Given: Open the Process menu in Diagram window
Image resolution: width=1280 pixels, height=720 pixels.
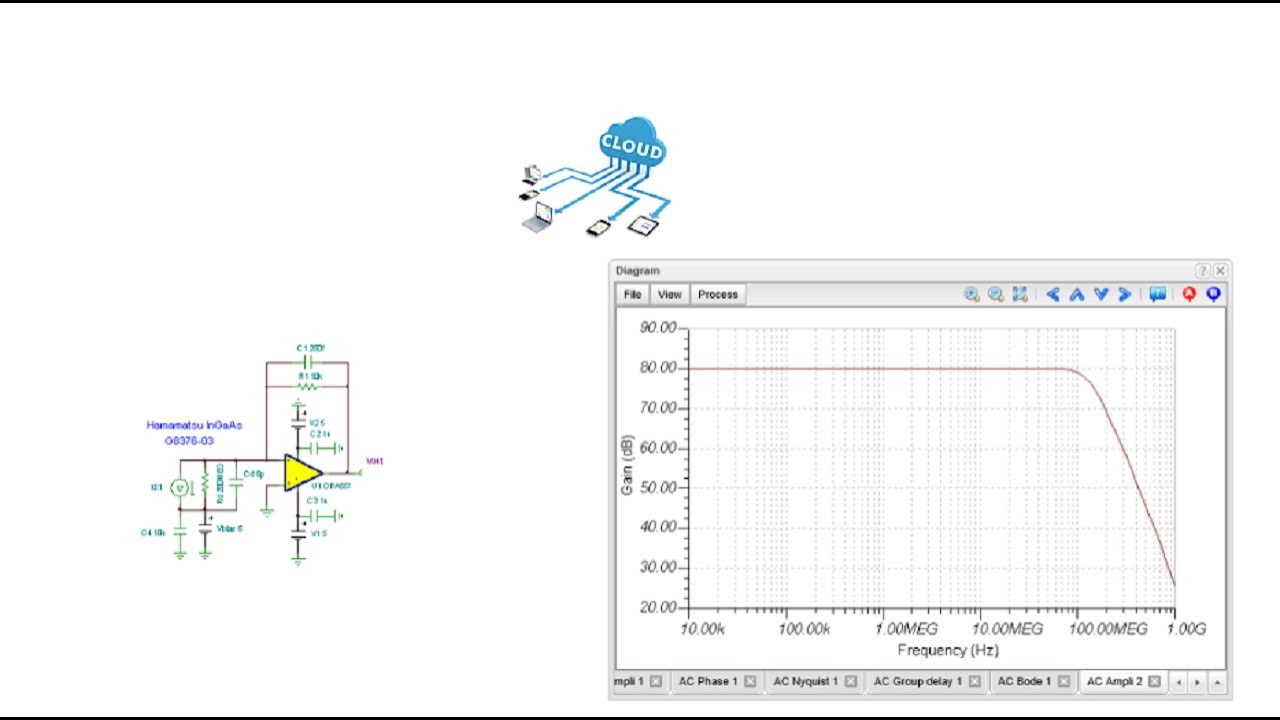Looking at the screenshot, I should (x=717, y=294).
